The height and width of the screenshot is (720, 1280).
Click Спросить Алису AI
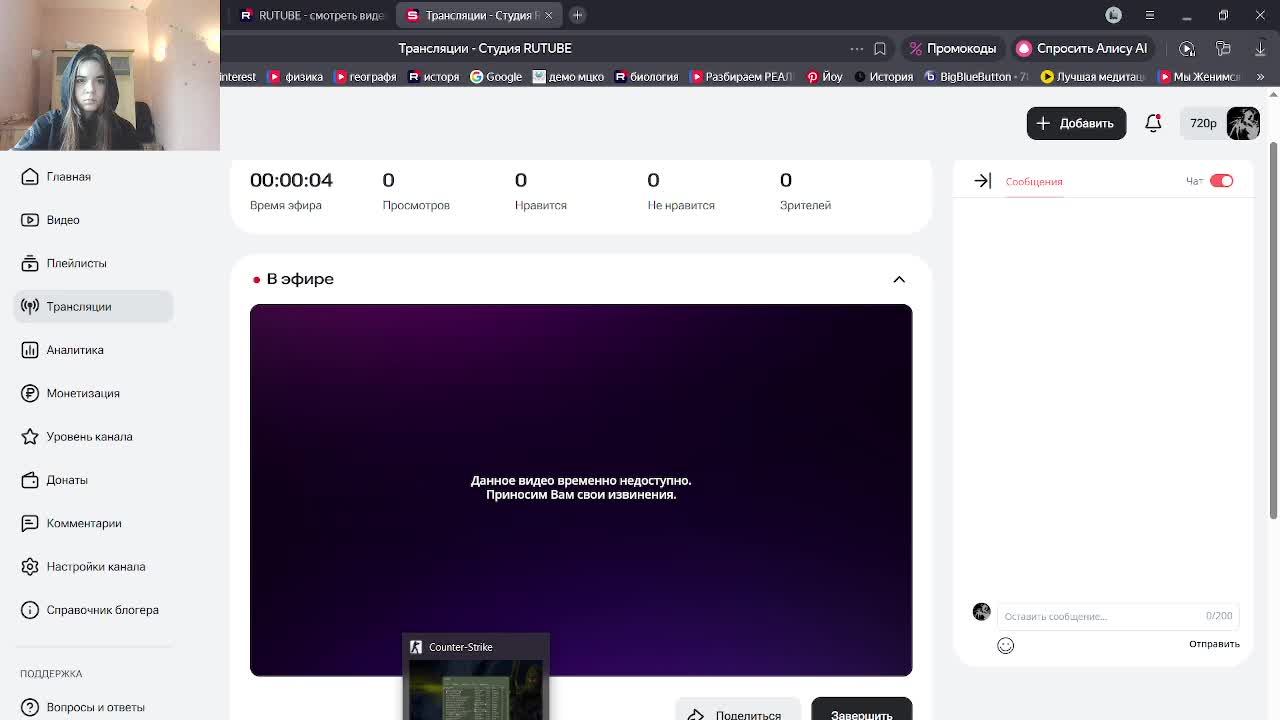pyautogui.click(x=1081, y=48)
